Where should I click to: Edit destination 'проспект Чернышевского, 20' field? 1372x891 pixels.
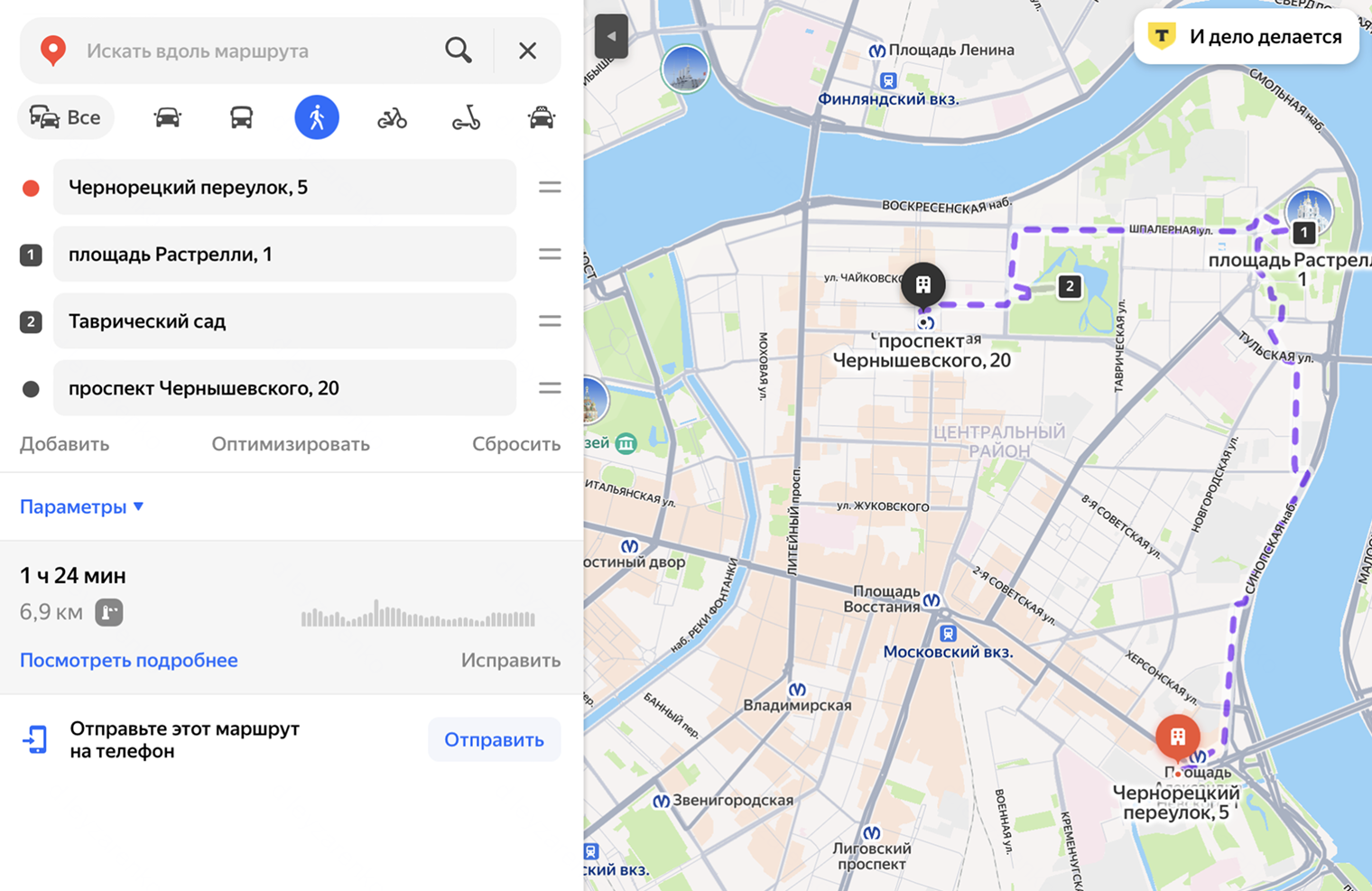(x=284, y=387)
